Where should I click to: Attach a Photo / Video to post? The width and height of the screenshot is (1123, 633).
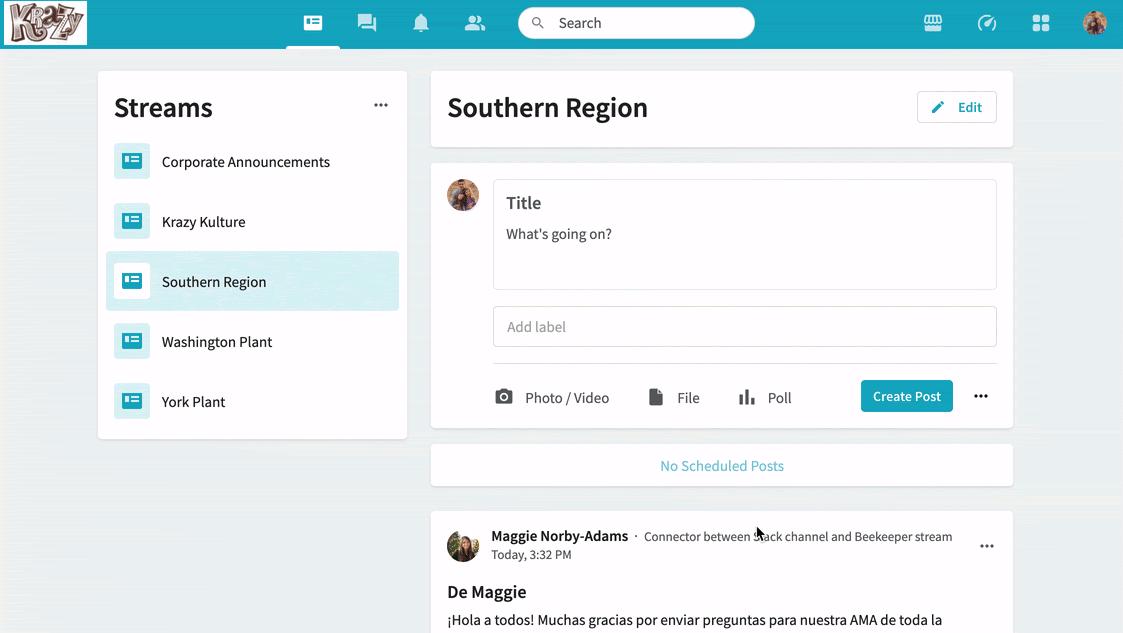click(552, 398)
